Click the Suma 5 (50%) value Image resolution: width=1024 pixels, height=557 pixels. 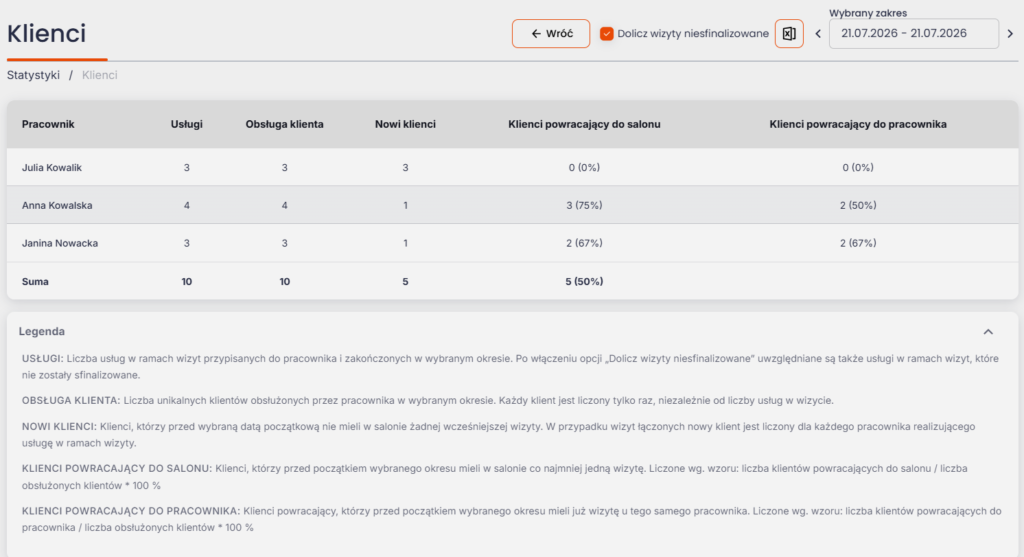[x=584, y=281]
